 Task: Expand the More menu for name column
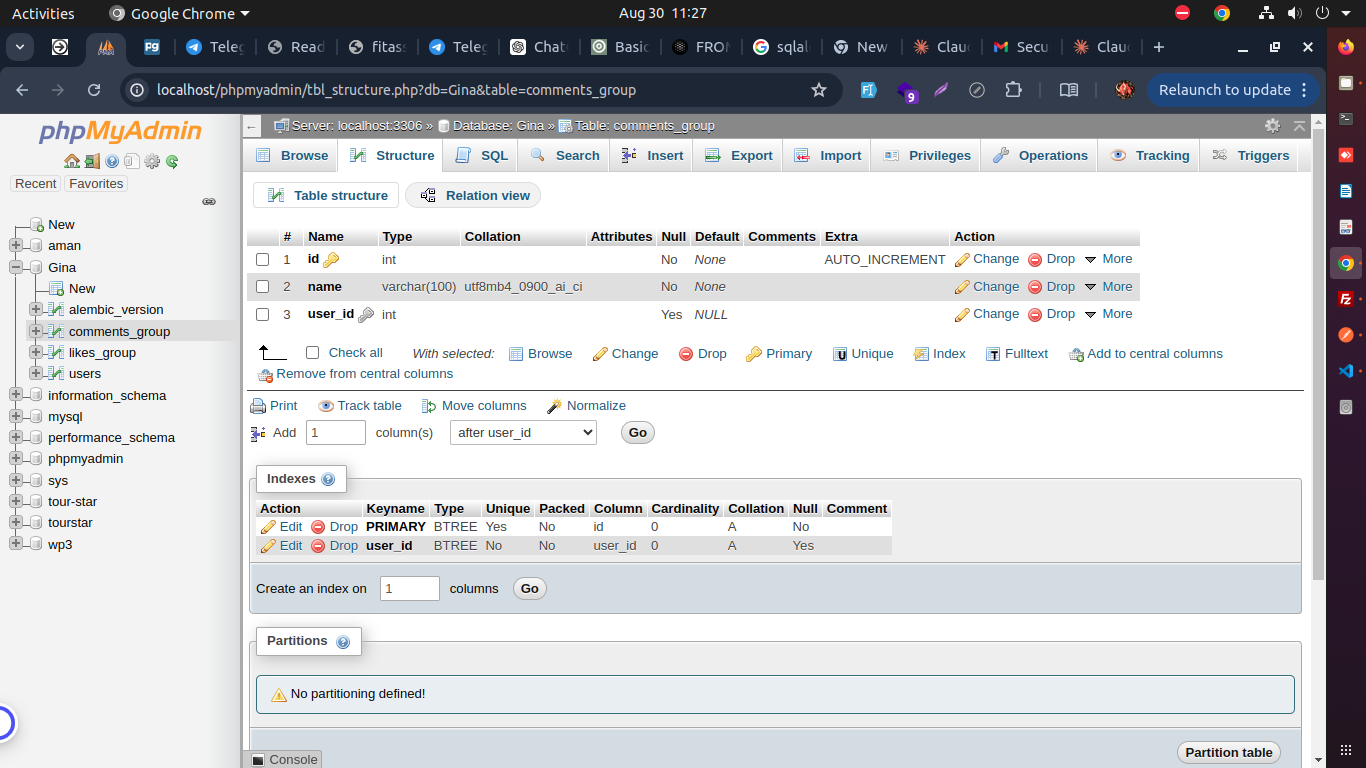point(1108,287)
